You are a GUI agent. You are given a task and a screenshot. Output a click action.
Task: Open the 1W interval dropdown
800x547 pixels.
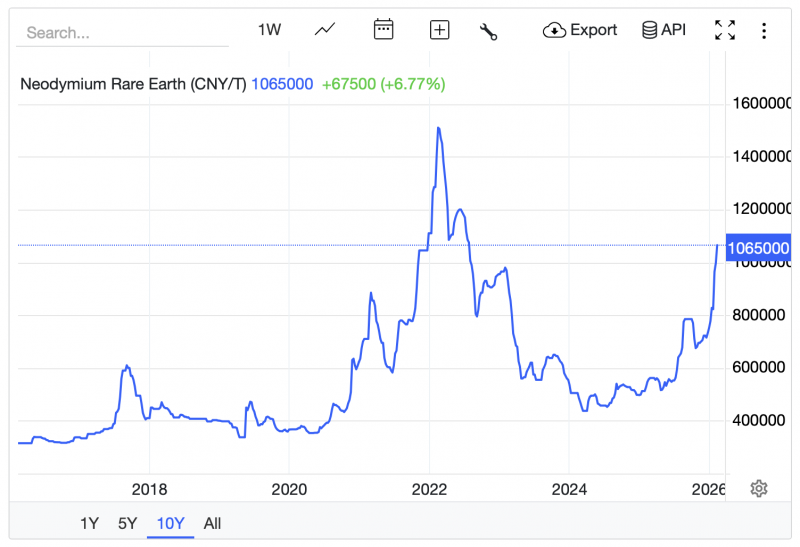(x=270, y=30)
